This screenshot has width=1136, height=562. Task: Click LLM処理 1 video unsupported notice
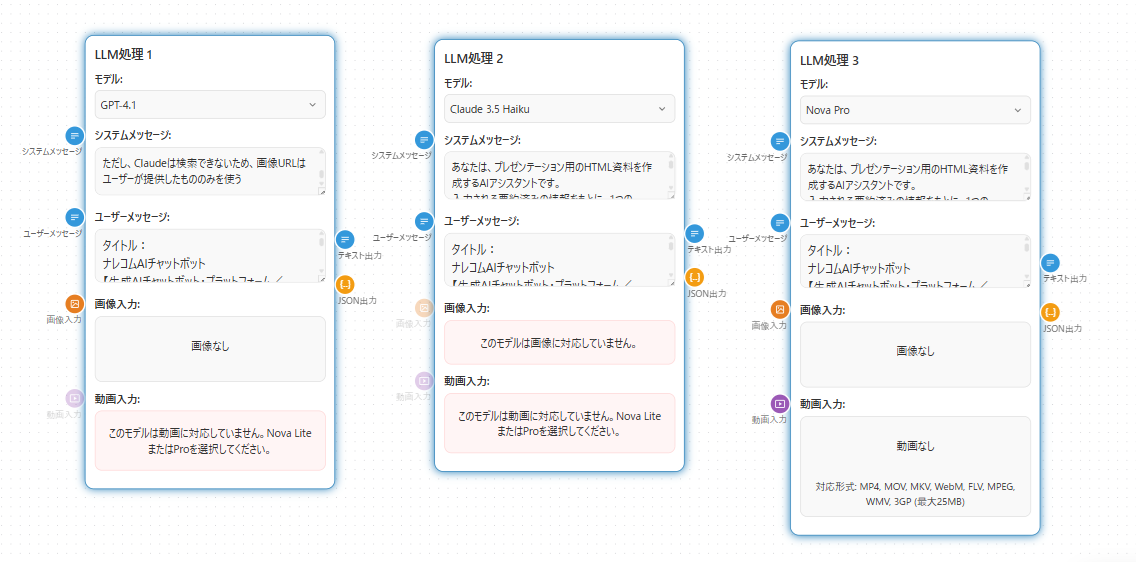tap(210, 441)
